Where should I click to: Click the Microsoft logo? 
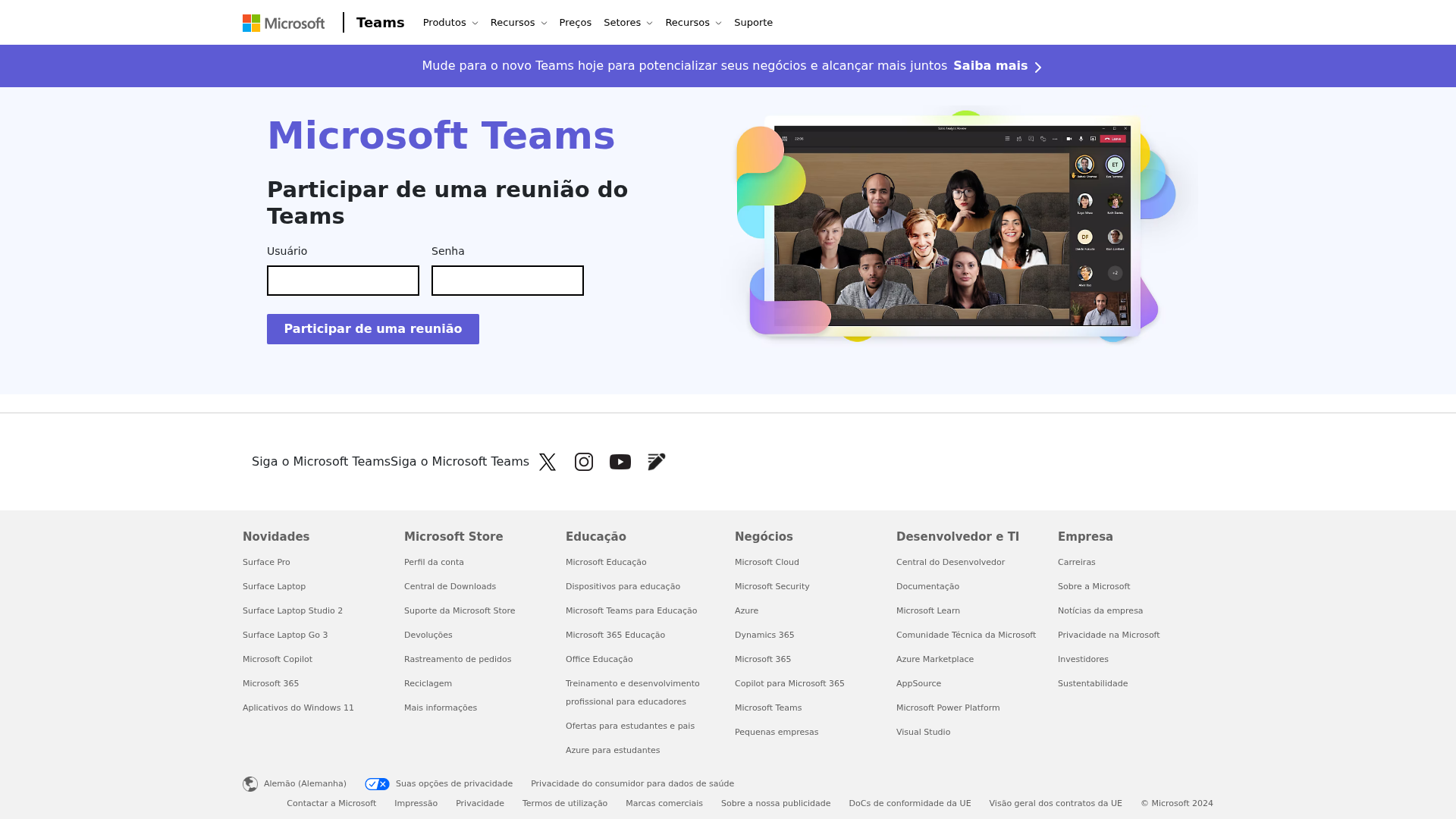pyautogui.click(x=284, y=23)
